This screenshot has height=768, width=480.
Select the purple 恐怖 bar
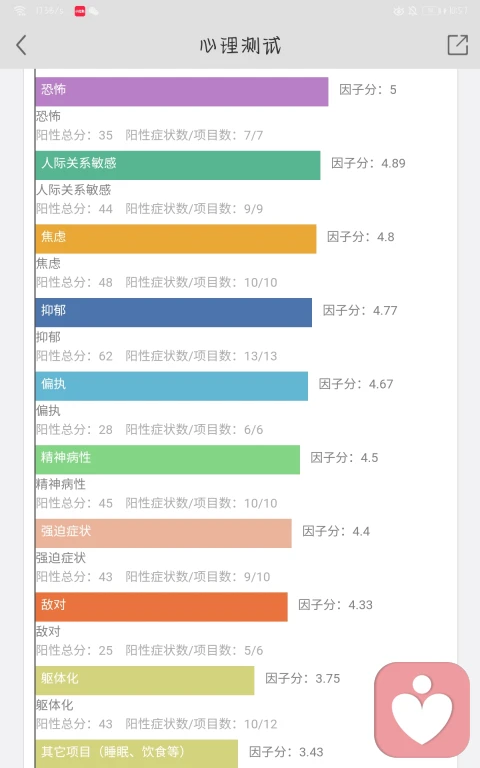182,92
